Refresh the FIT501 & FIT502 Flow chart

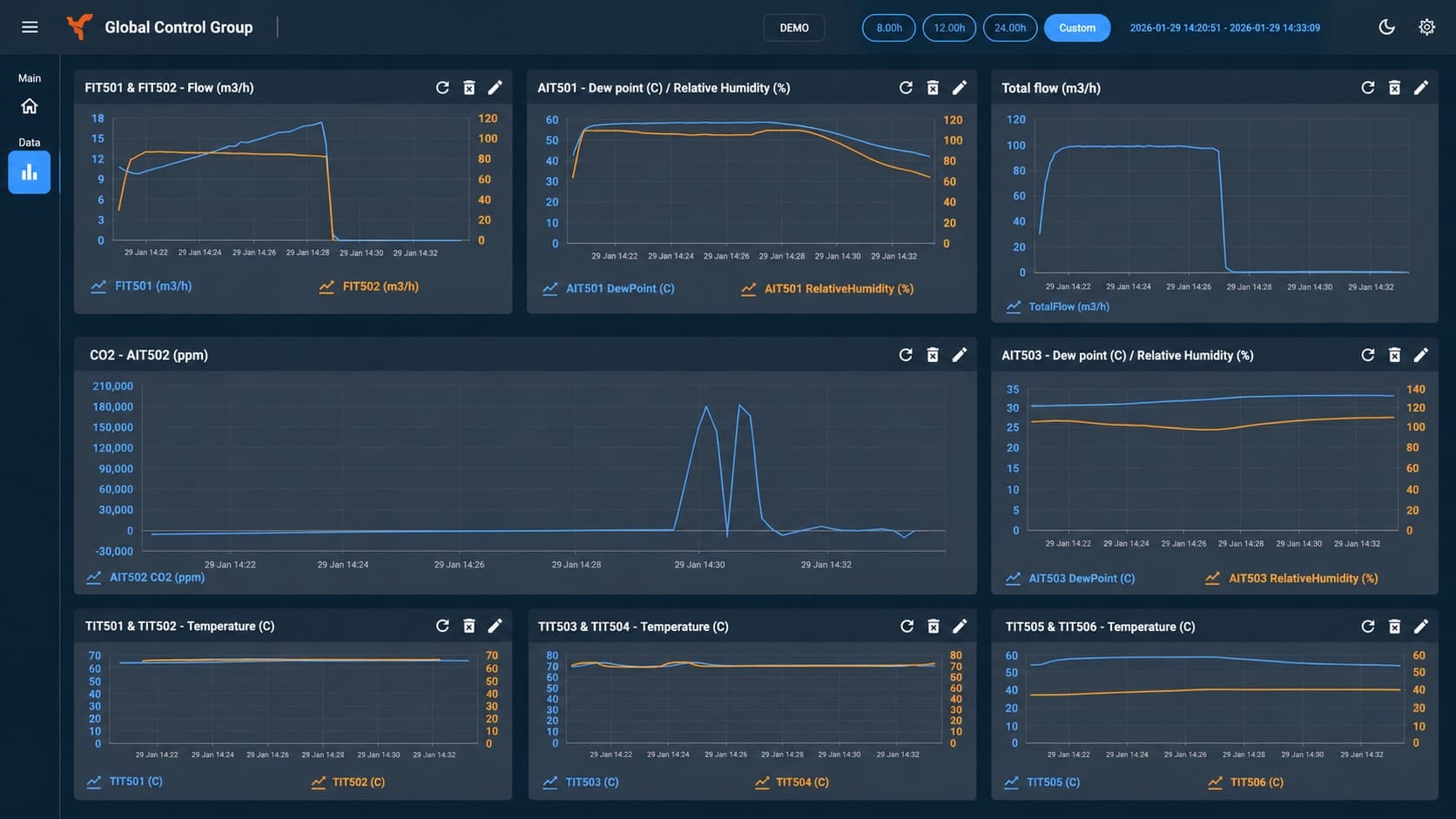(x=442, y=87)
